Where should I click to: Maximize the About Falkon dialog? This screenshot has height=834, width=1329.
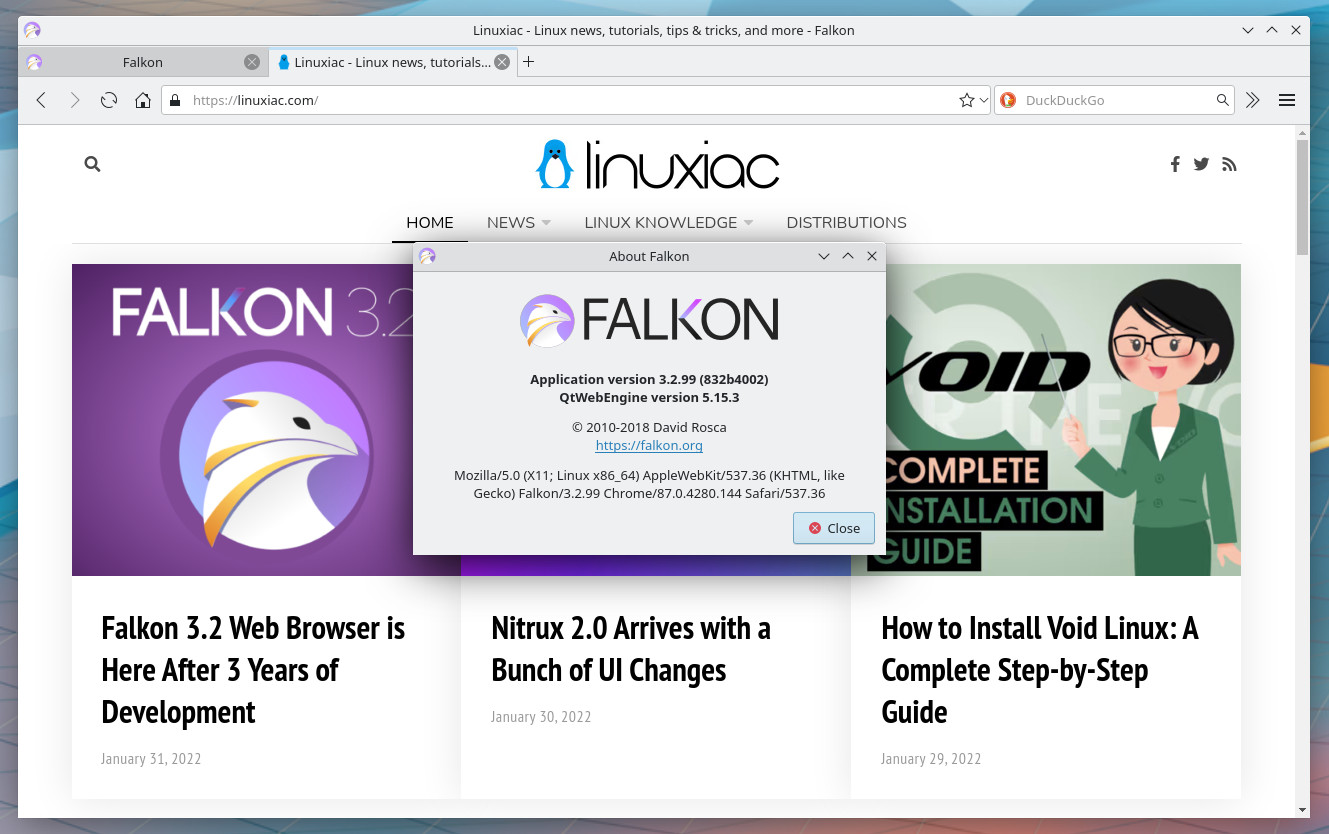point(848,256)
